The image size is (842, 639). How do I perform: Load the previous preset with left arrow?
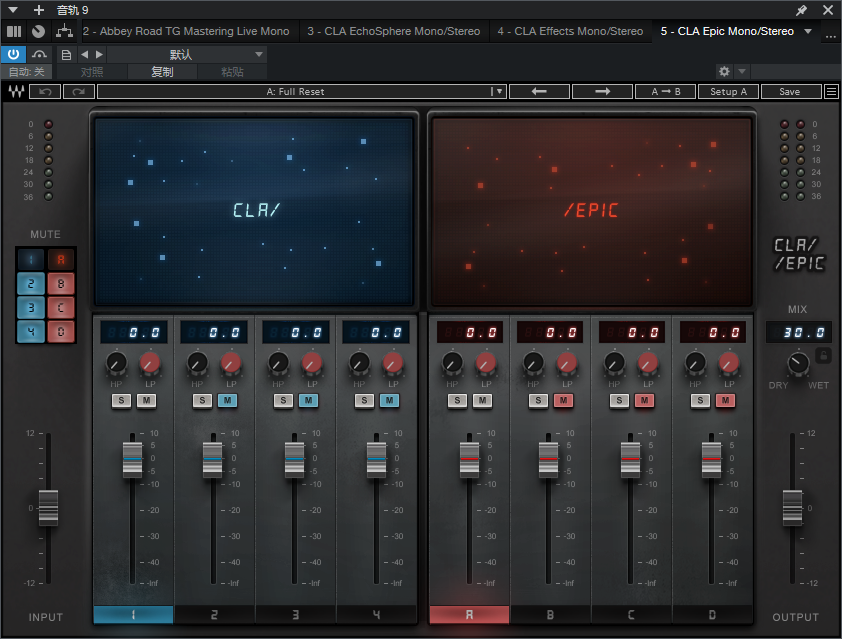pos(539,92)
